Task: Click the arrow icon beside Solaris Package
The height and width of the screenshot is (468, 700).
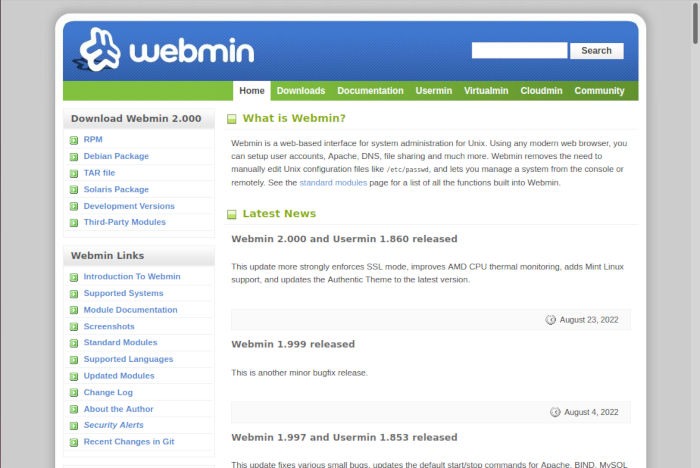Action: [74, 190]
